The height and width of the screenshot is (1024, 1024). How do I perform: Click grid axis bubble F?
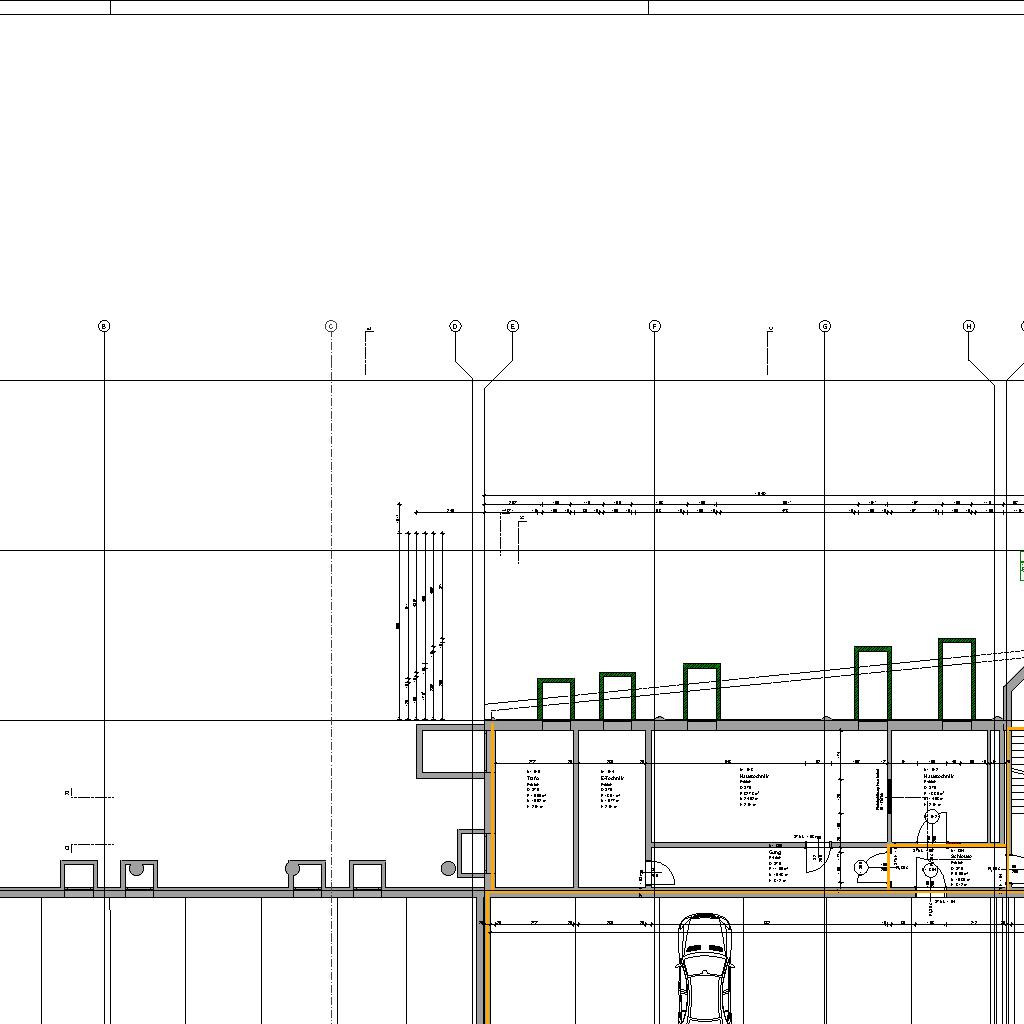tap(655, 326)
